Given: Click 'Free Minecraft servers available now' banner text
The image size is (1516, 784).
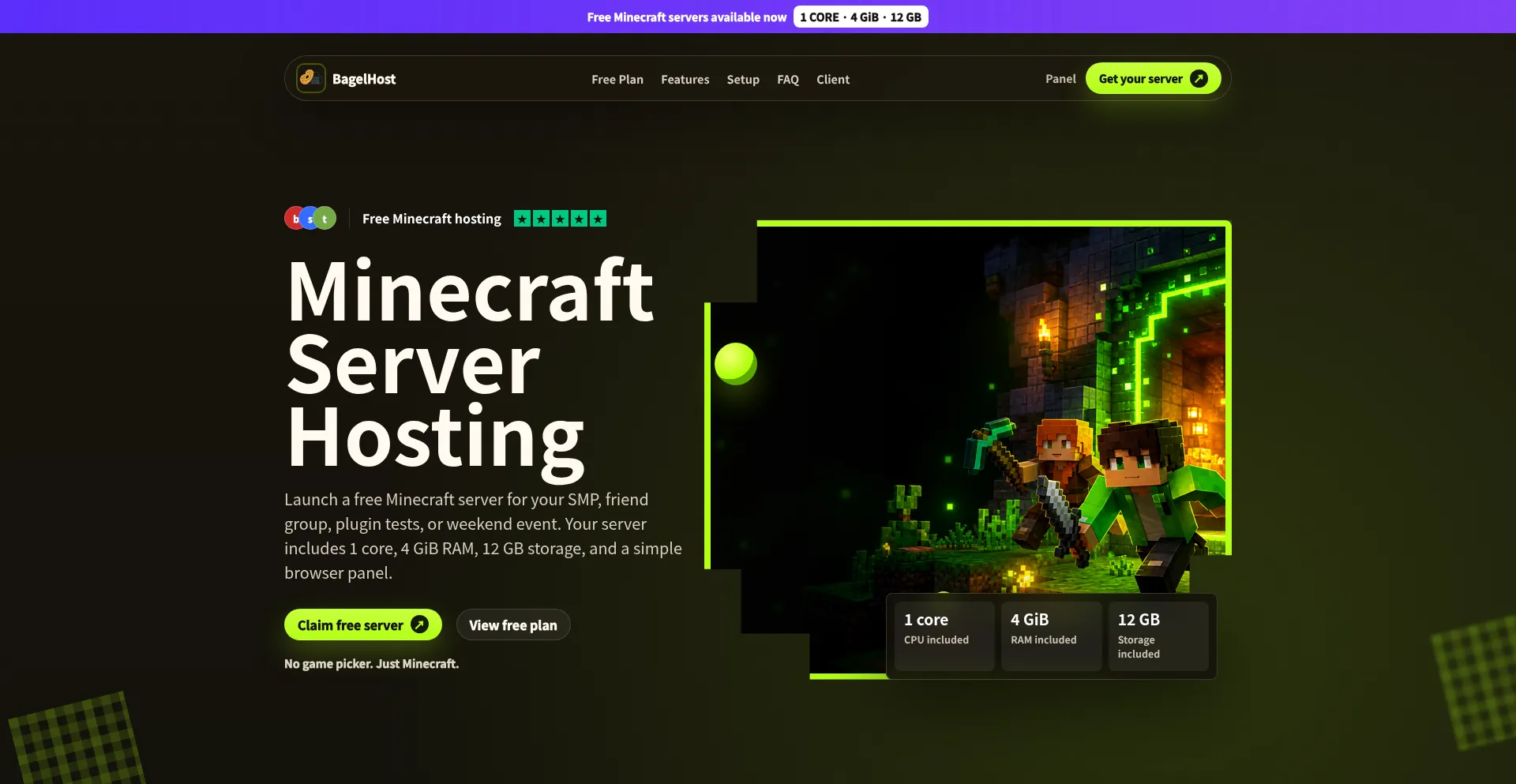Looking at the screenshot, I should (687, 17).
